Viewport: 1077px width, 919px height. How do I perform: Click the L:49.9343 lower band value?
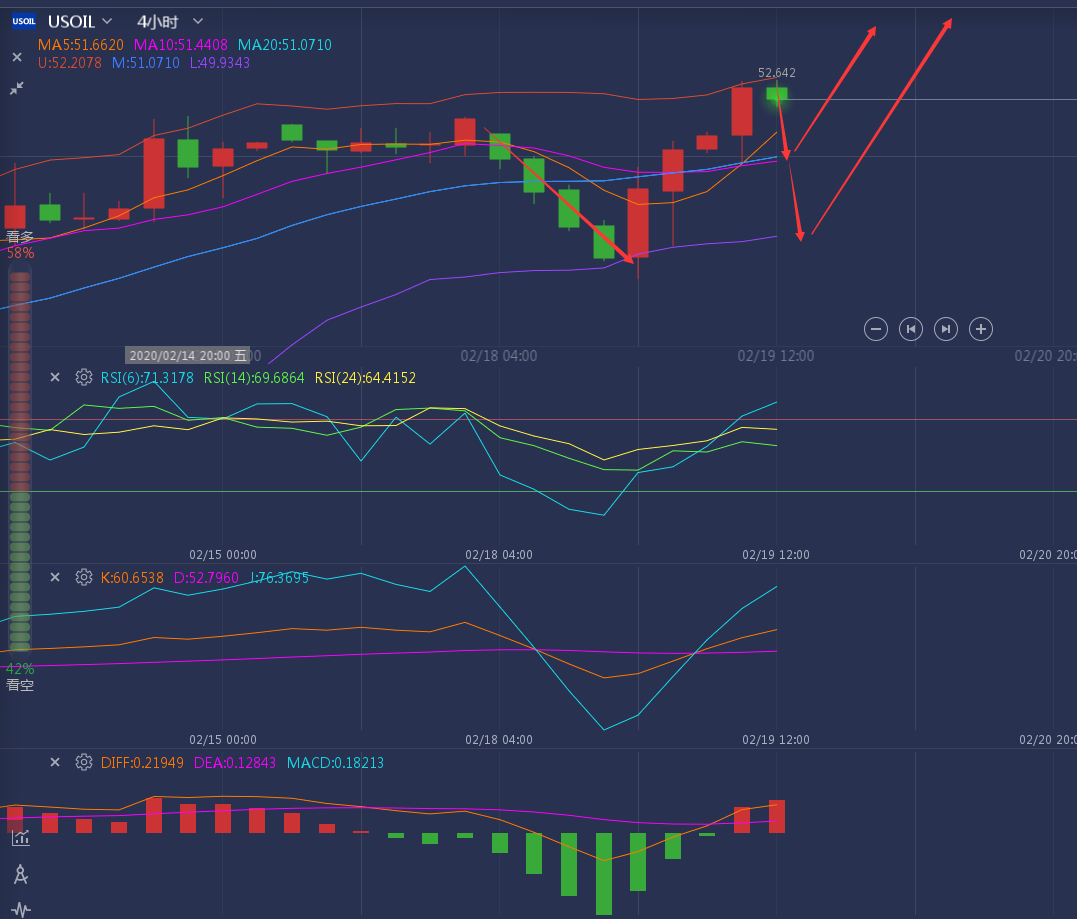[x=220, y=63]
